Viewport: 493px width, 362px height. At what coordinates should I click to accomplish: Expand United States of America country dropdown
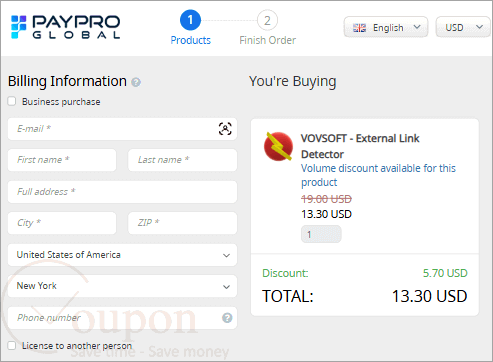(x=122, y=255)
